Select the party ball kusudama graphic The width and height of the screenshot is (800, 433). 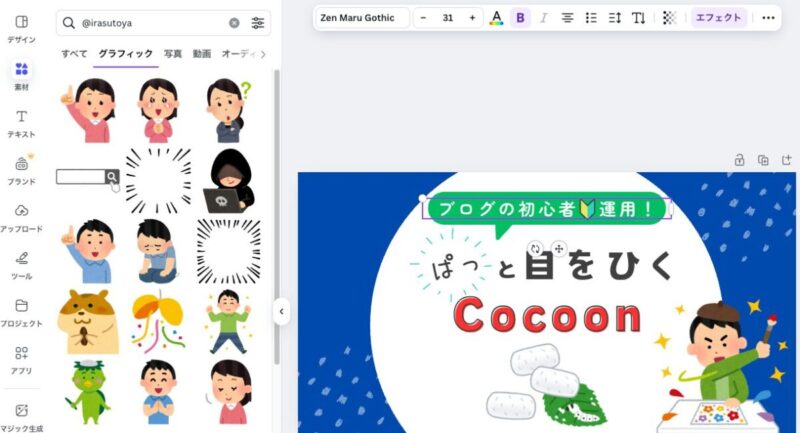159,322
